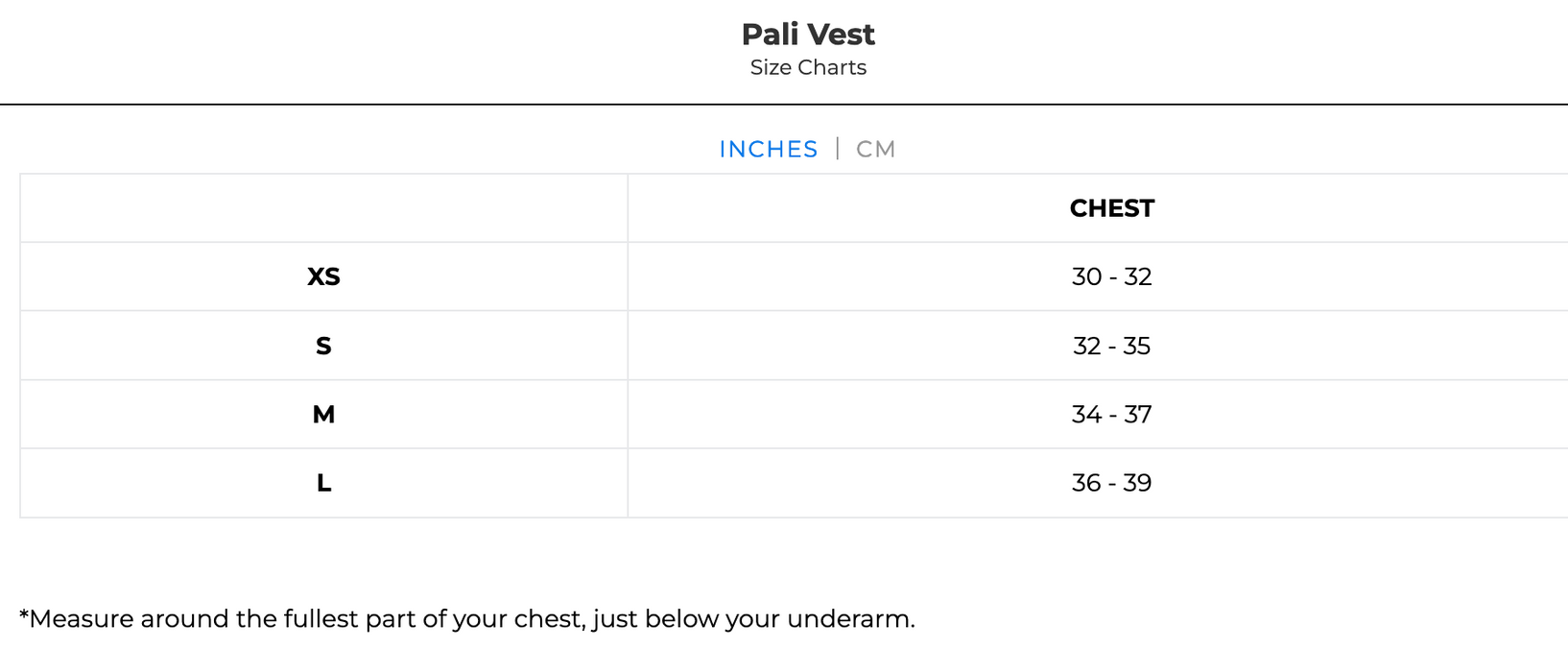Select the XS size row label
This screenshot has width=1568, height=672.
click(x=323, y=276)
